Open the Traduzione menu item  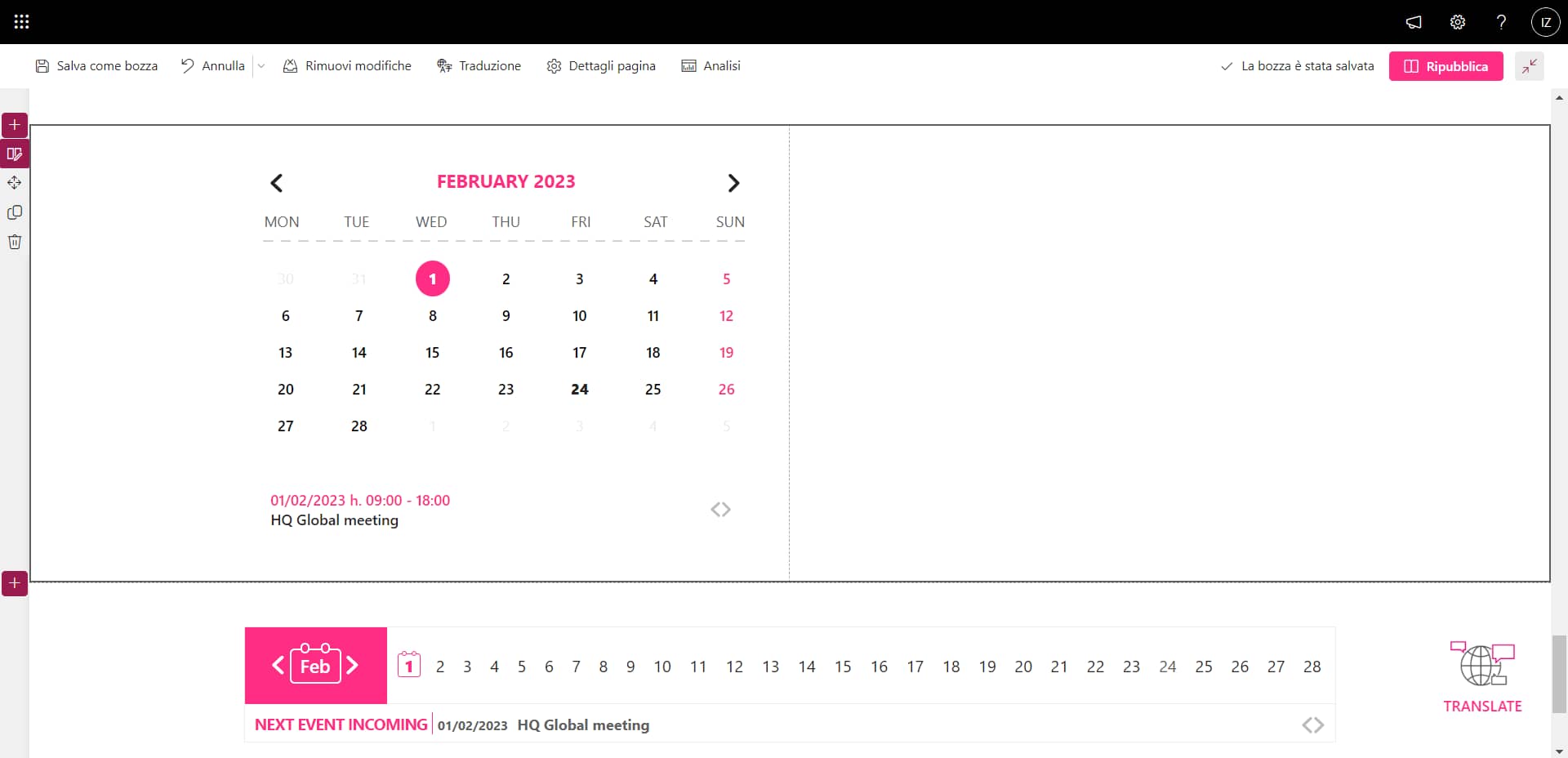(x=479, y=66)
